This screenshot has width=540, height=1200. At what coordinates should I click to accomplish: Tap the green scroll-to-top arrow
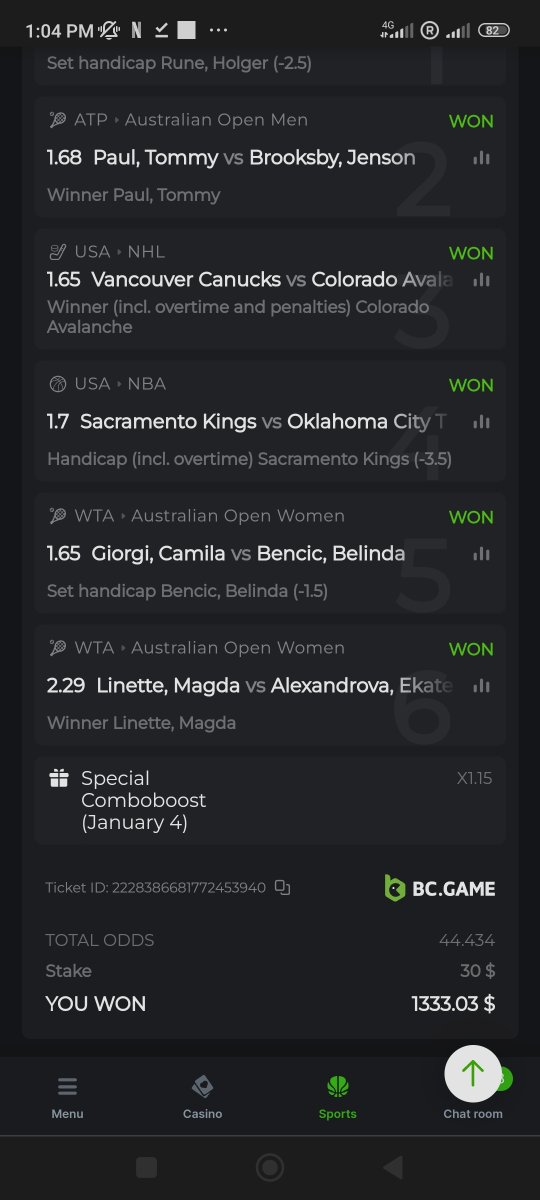(473, 1074)
